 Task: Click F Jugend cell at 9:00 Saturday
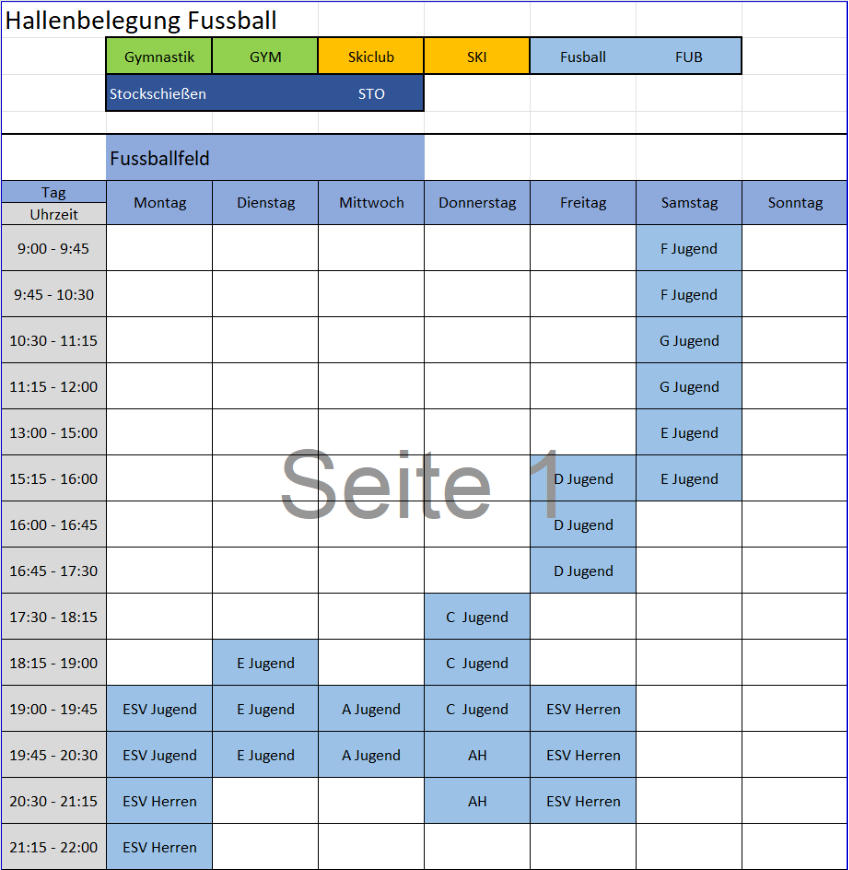689,248
